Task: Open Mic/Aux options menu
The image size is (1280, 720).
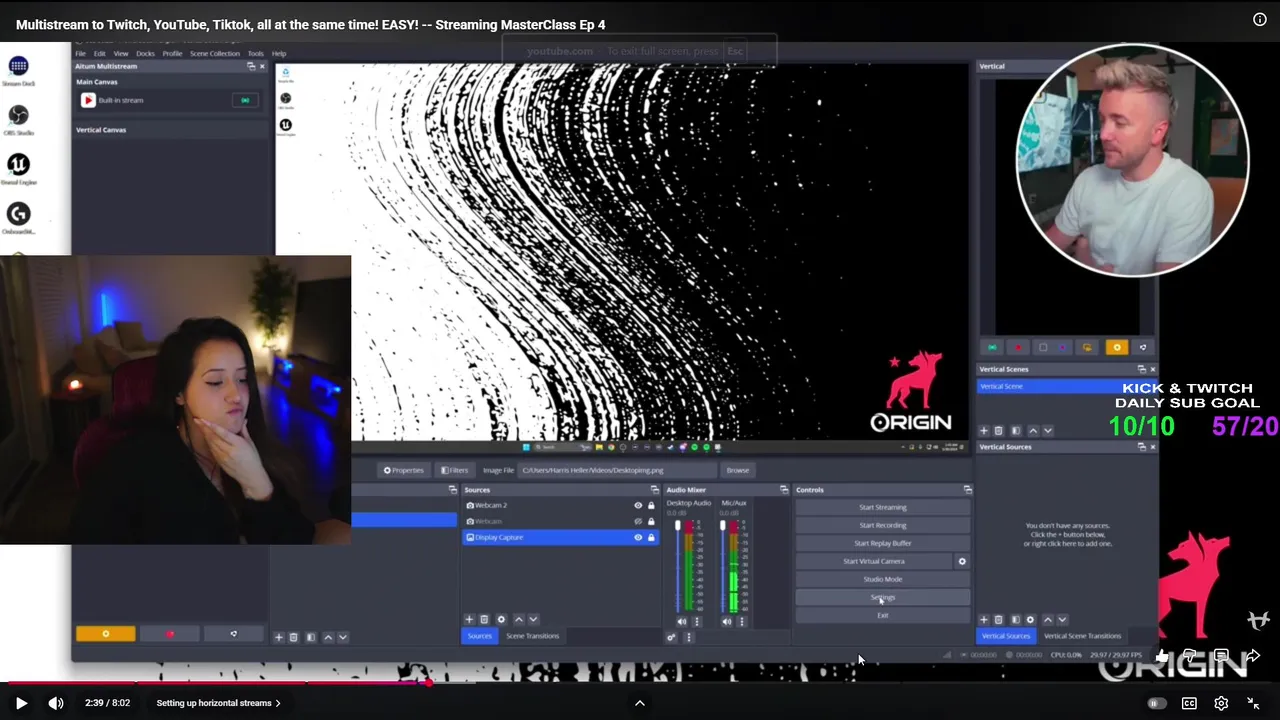Action: [x=741, y=621]
